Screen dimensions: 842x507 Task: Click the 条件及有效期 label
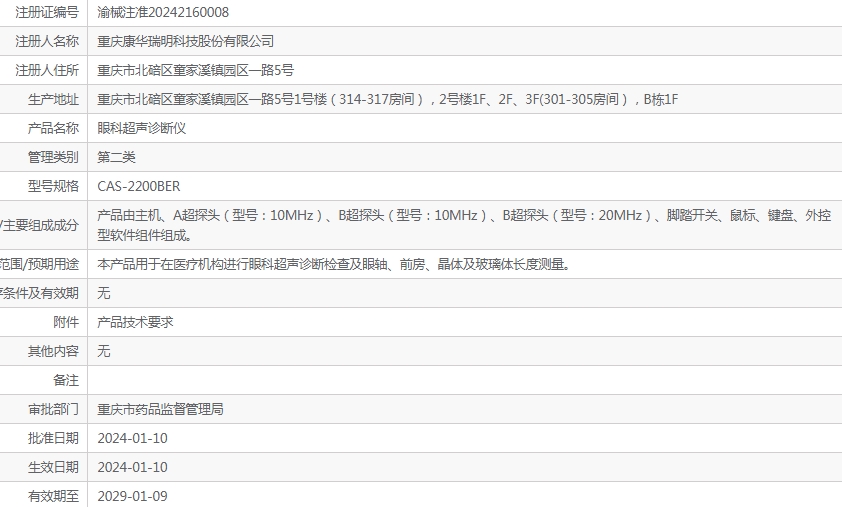point(39,293)
